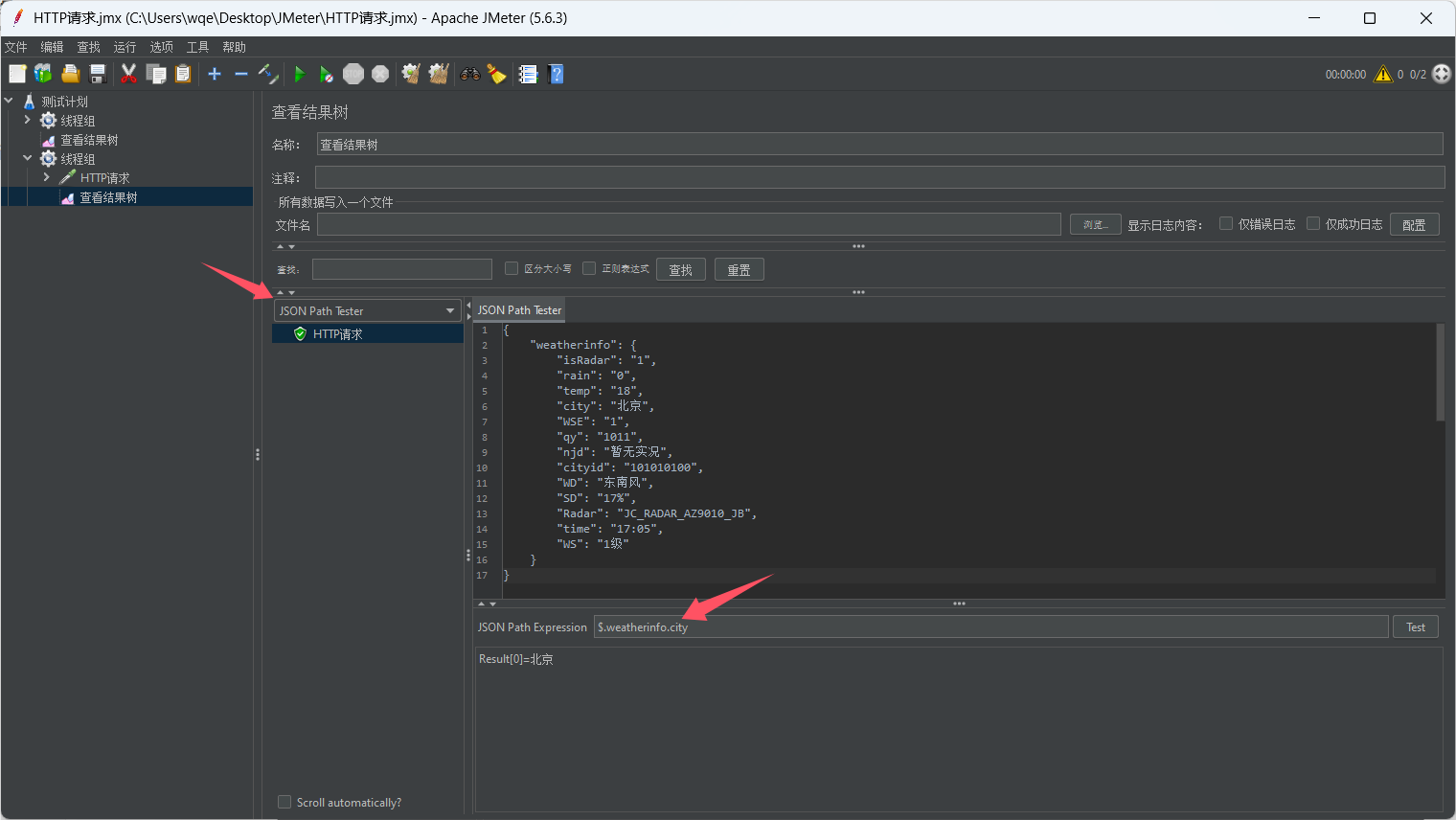Open the 运行 menu

click(125, 47)
